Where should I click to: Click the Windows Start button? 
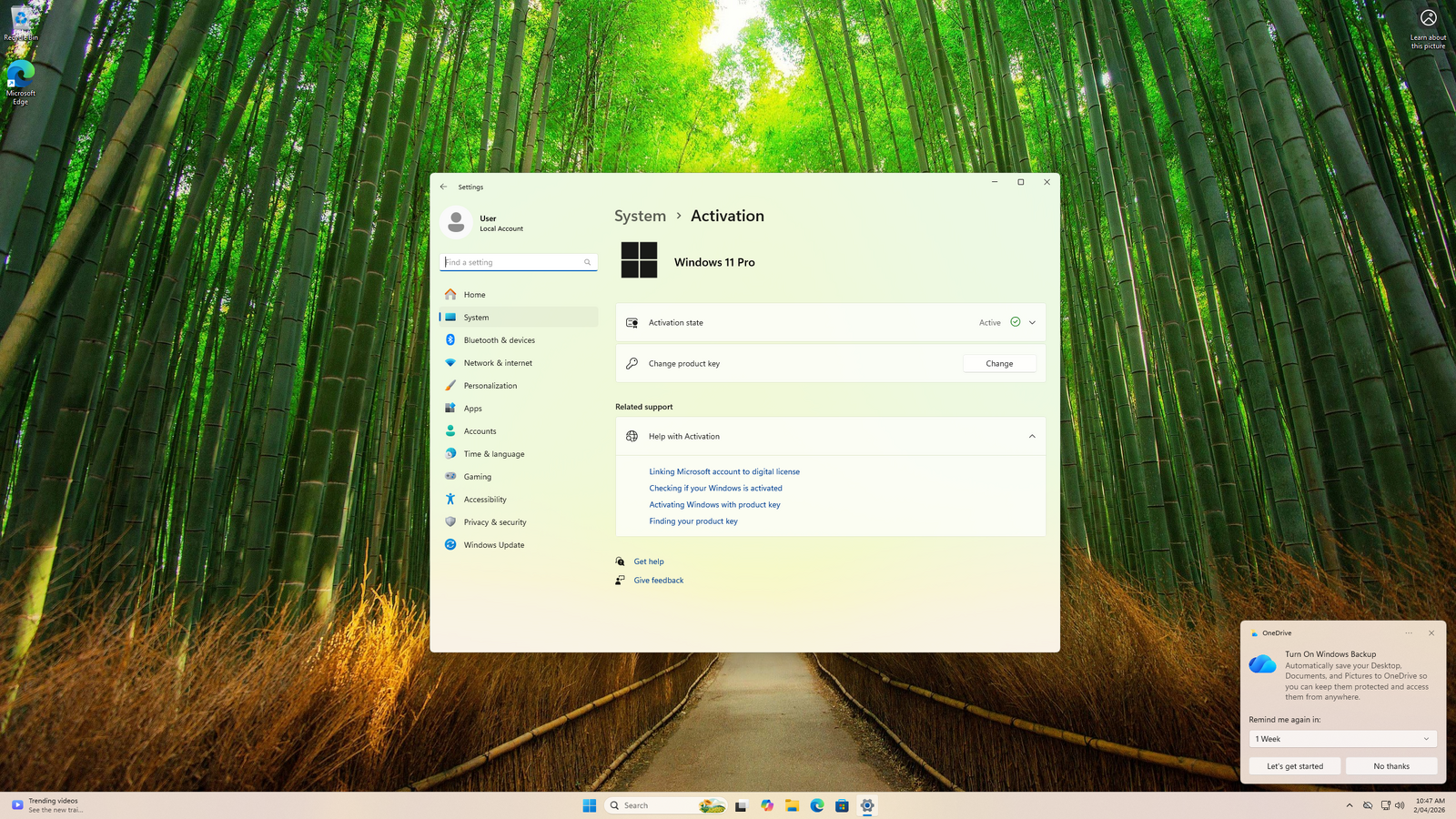tap(590, 805)
